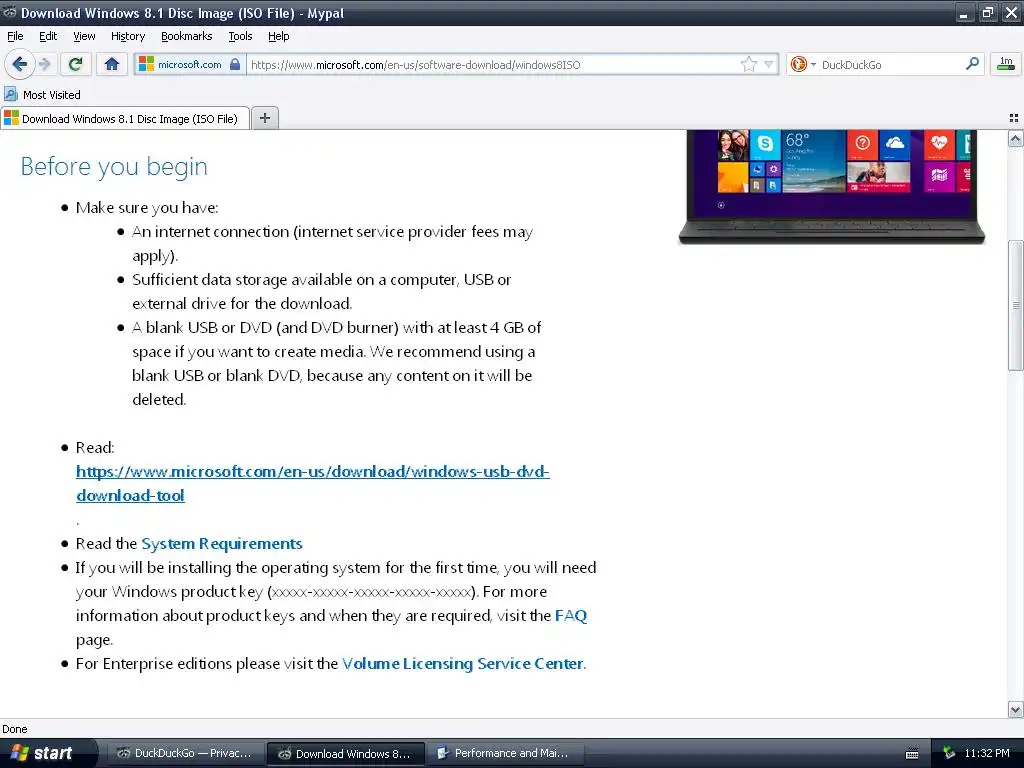Open the FAQ link
1024x768 pixels.
[570, 615]
